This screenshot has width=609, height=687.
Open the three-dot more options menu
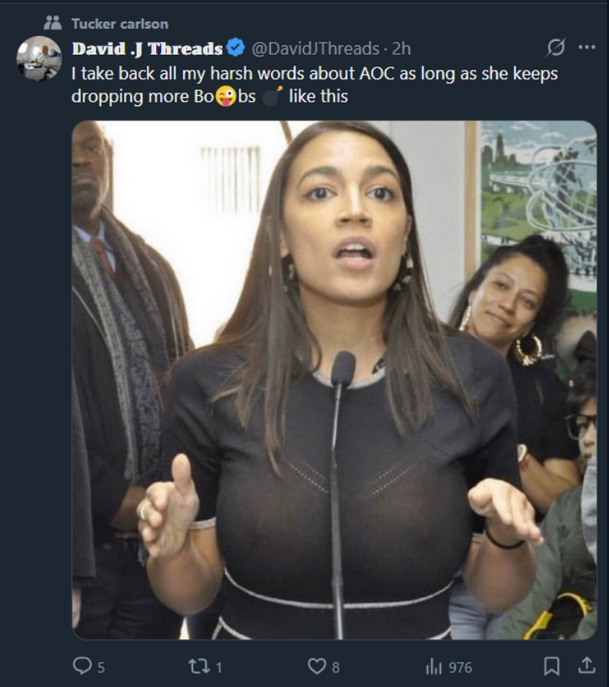tap(586, 48)
